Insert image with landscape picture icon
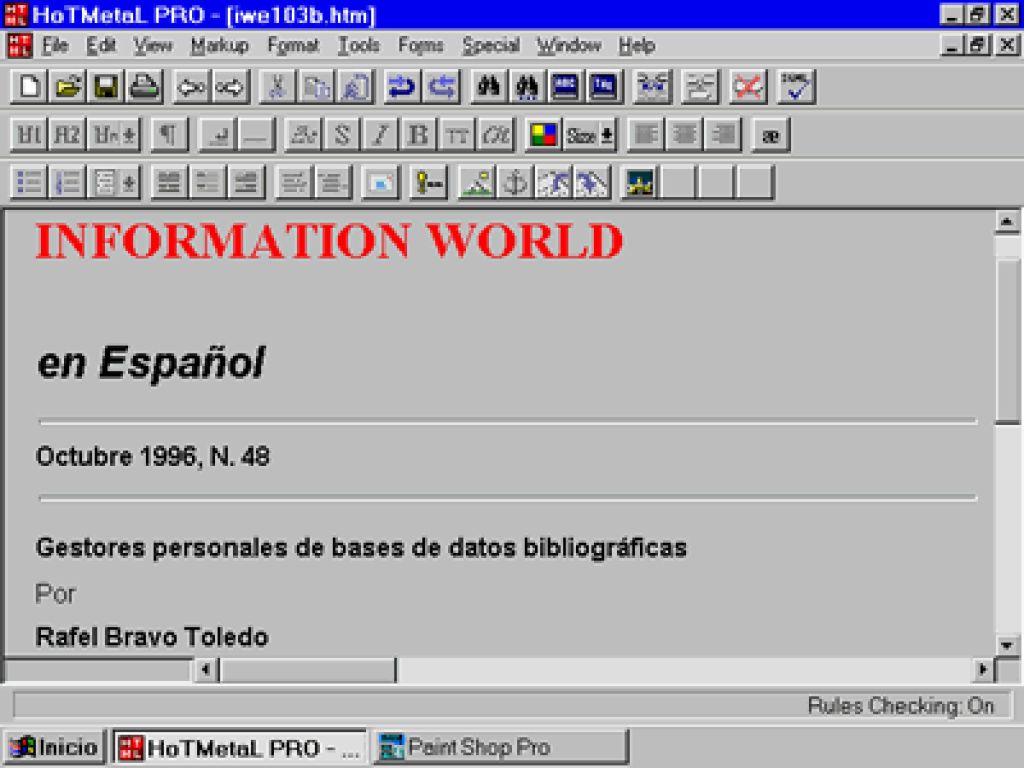Screen dimensions: 1024x768 coord(477,182)
